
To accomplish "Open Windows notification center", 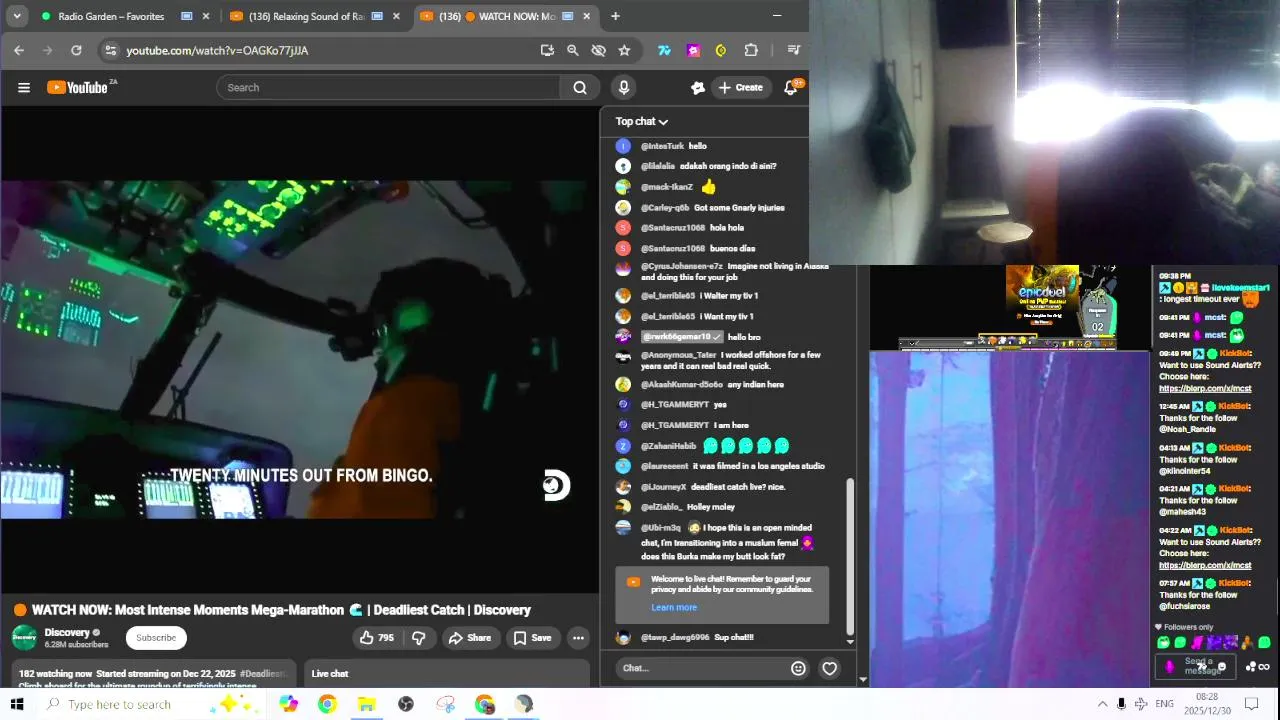I will (x=1251, y=704).
